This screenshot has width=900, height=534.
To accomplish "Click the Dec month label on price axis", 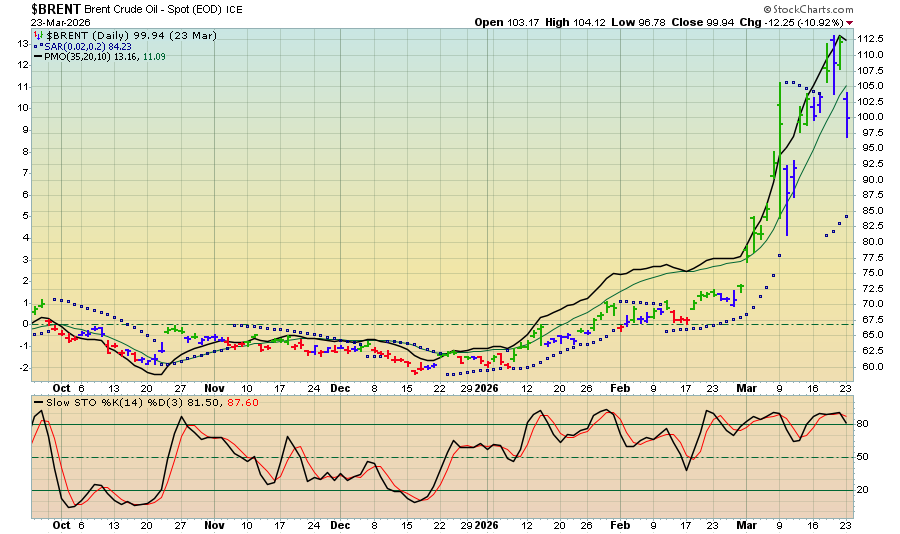I will pos(340,387).
